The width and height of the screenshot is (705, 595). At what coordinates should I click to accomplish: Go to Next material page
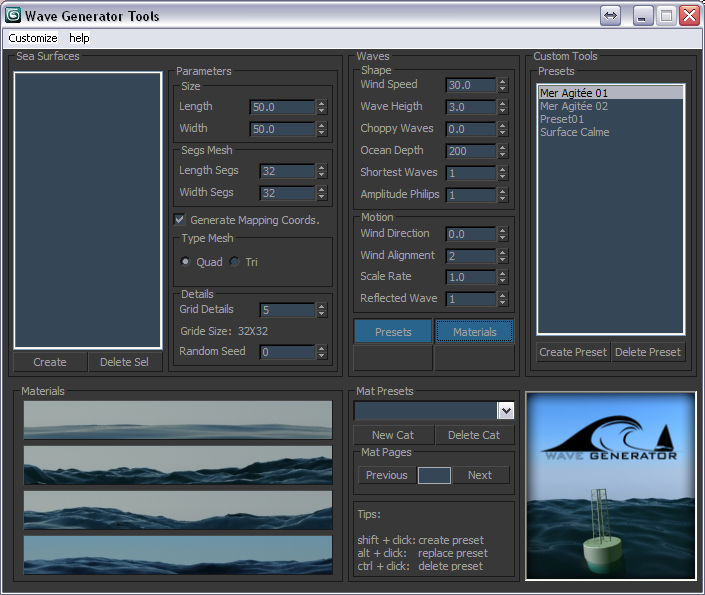[480, 475]
